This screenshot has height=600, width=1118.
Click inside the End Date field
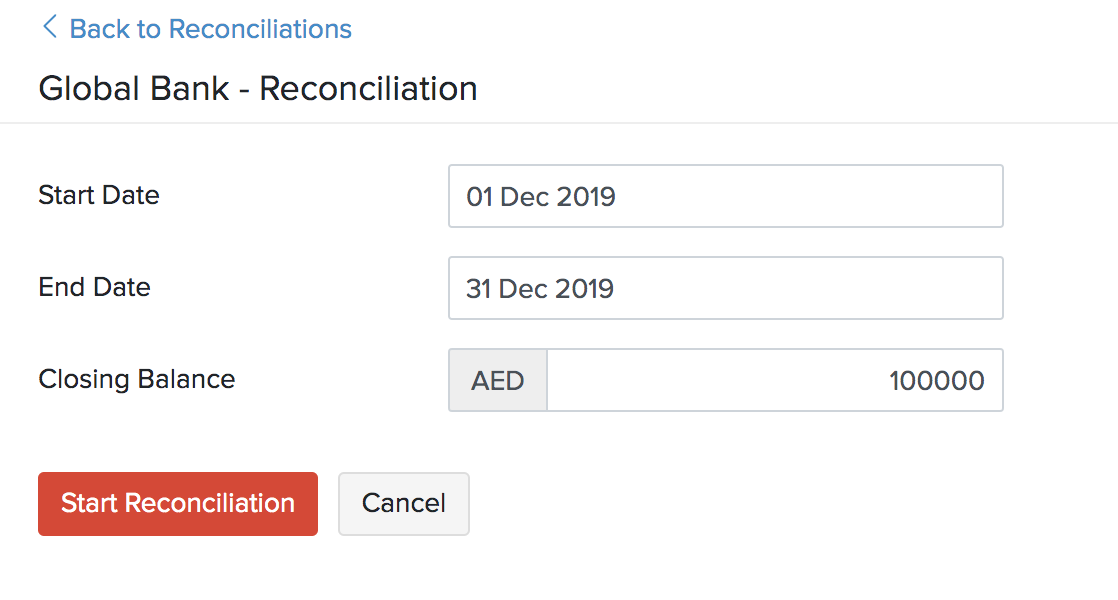coord(726,288)
